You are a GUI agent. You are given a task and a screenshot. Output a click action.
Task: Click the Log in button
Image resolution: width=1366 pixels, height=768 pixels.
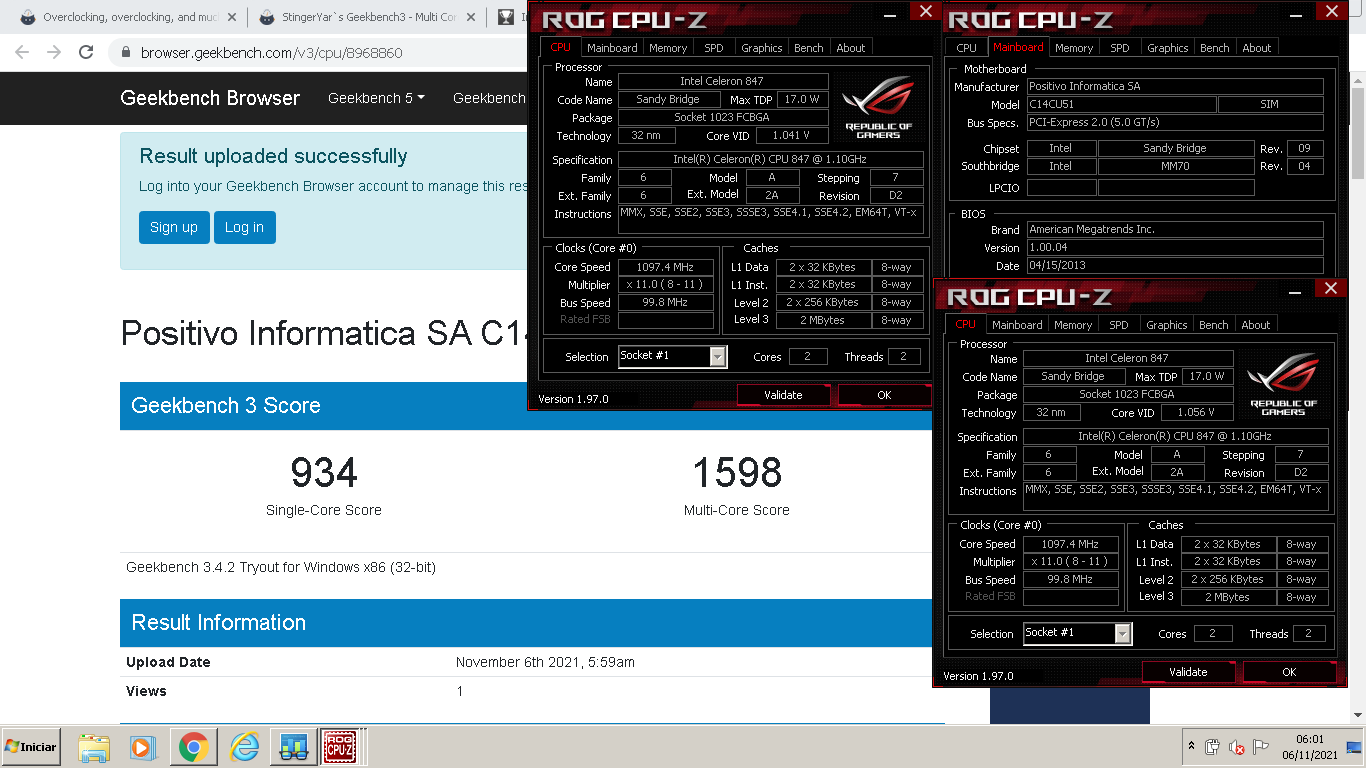tap(244, 227)
